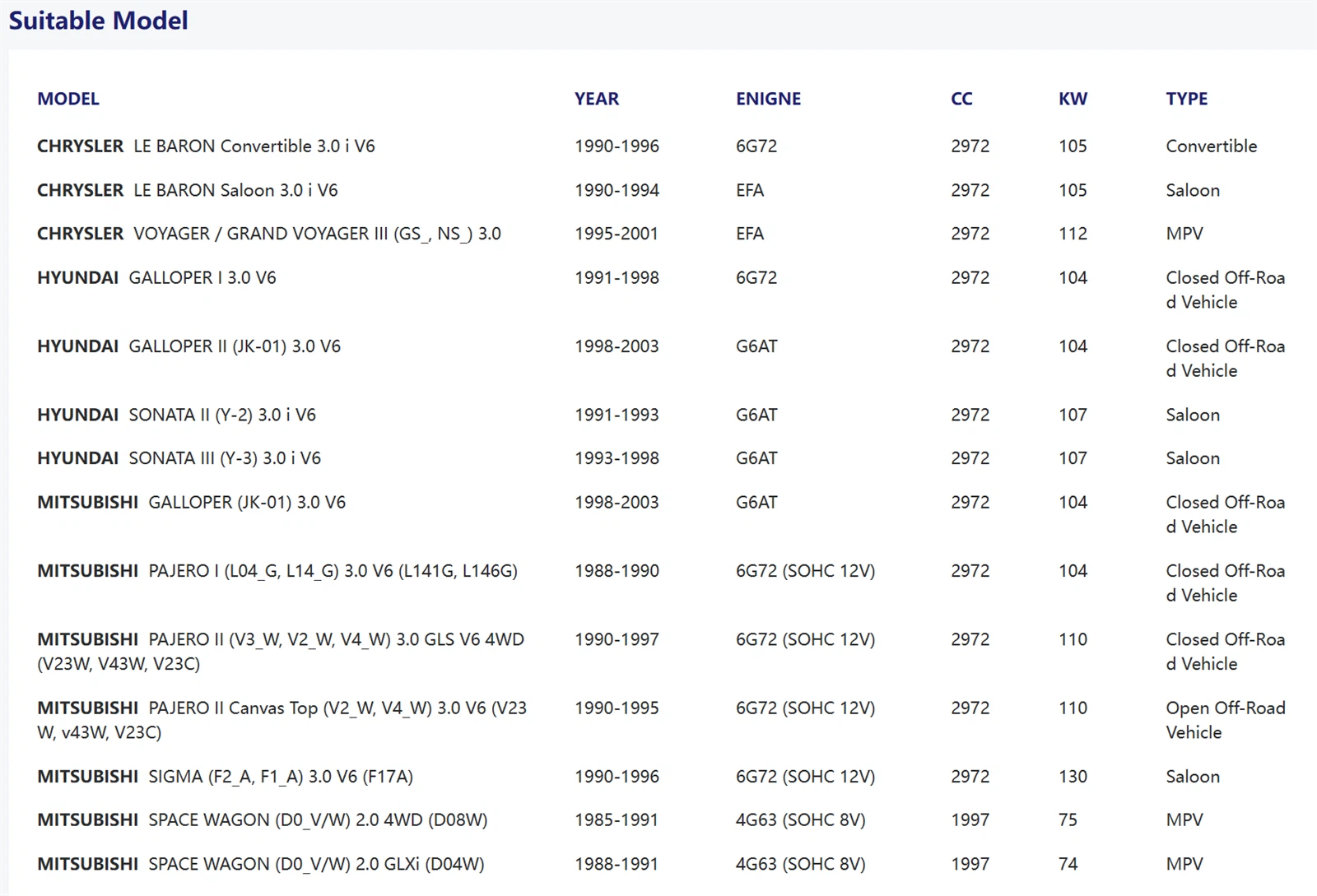Click MITSUBISHI PAJERO I model name
This screenshot has height=896, width=1317.
coord(277,571)
